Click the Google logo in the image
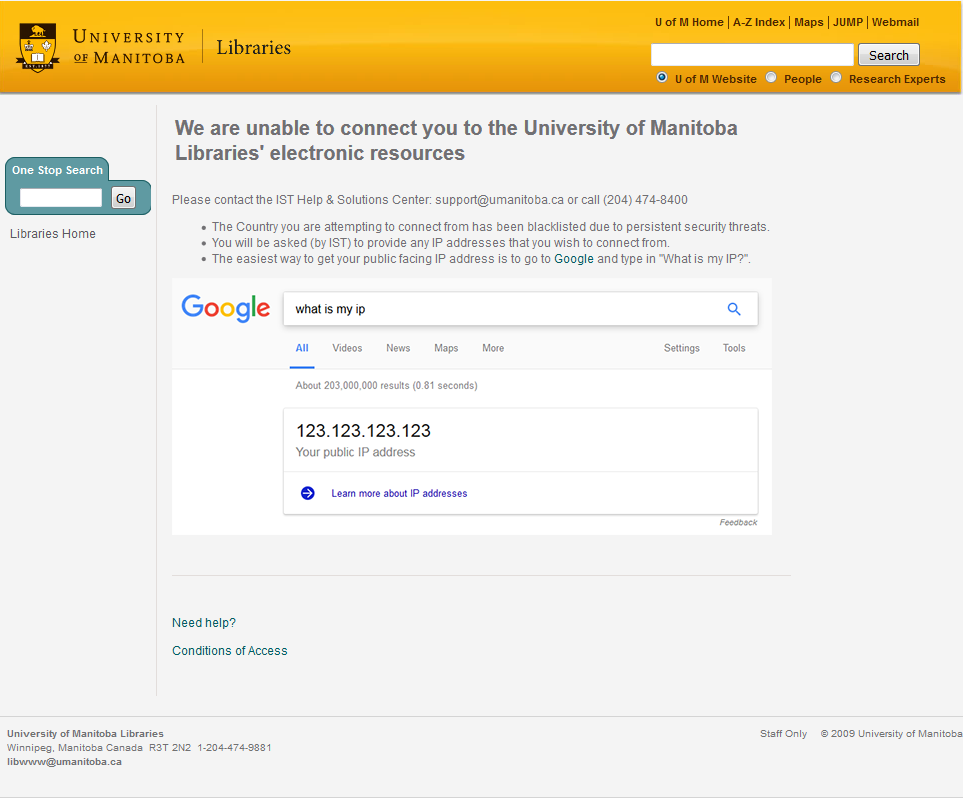This screenshot has width=963, height=798. pyautogui.click(x=226, y=308)
